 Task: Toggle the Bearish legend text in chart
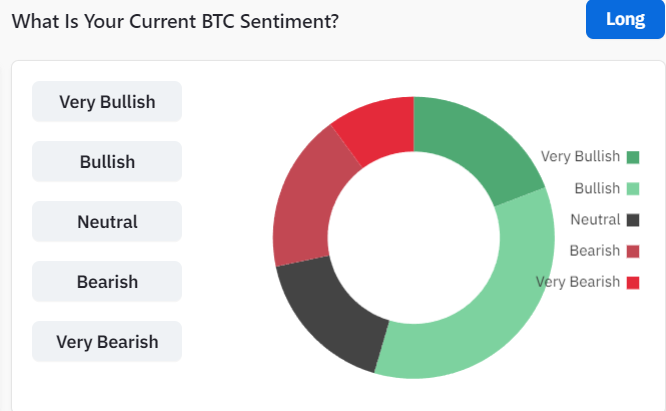(595, 251)
